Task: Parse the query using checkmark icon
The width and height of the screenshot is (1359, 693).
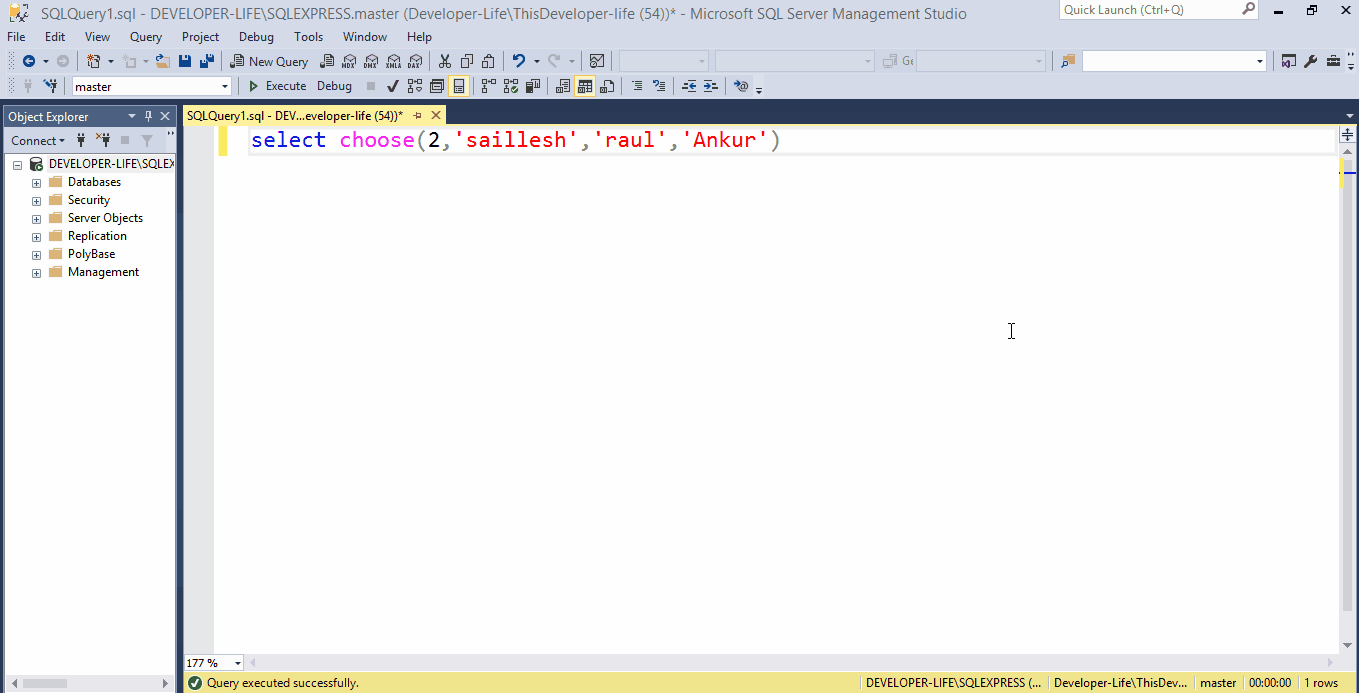Action: click(393, 86)
